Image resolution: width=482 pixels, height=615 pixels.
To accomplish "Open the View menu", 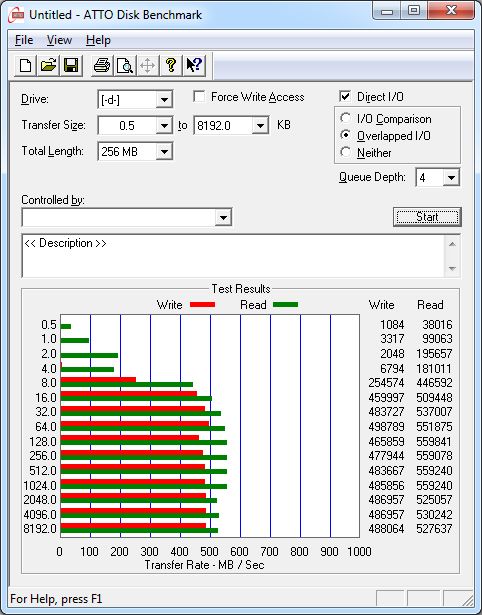I will pos(59,40).
